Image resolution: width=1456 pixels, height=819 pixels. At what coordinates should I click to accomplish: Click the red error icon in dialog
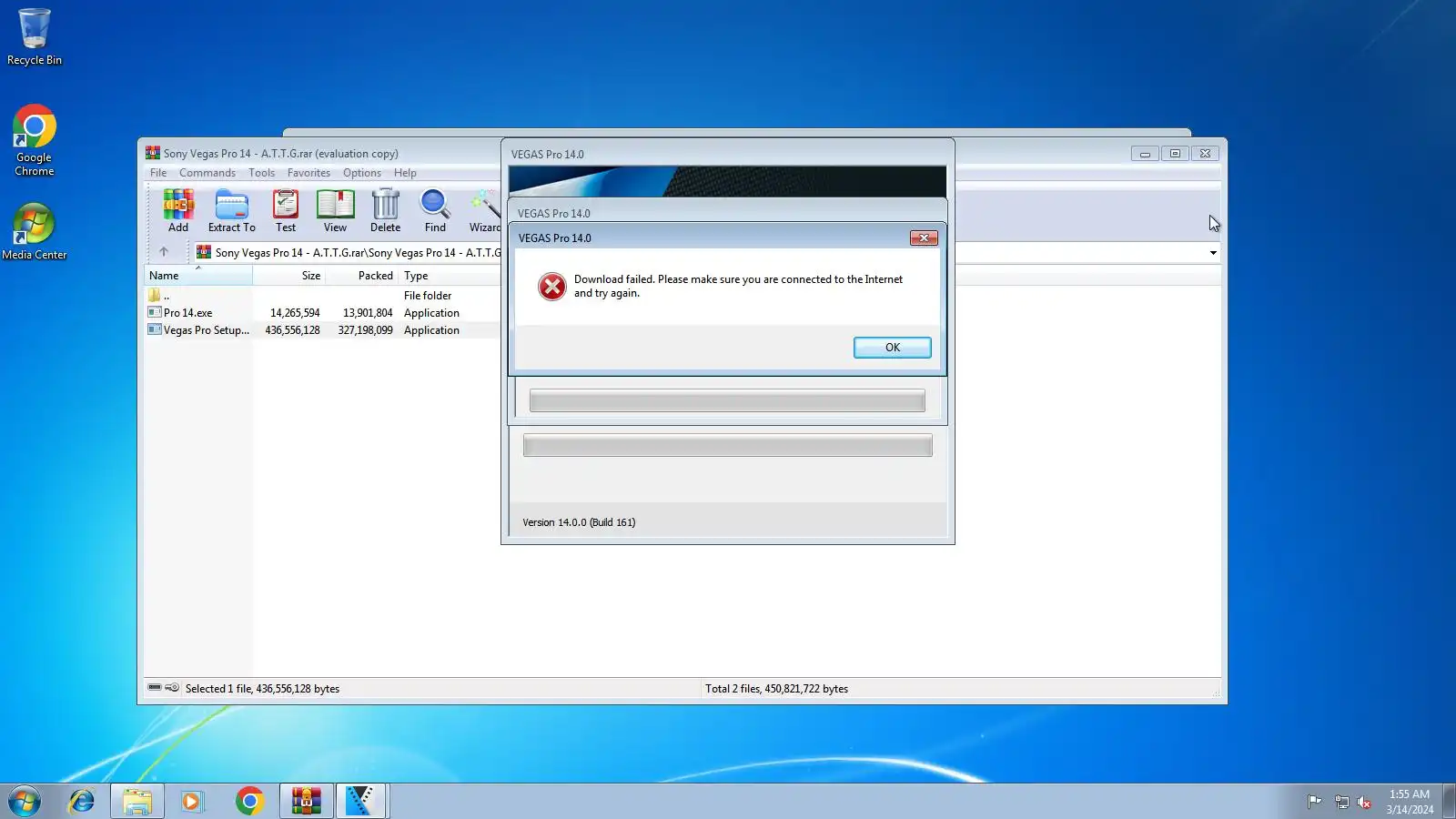click(551, 287)
